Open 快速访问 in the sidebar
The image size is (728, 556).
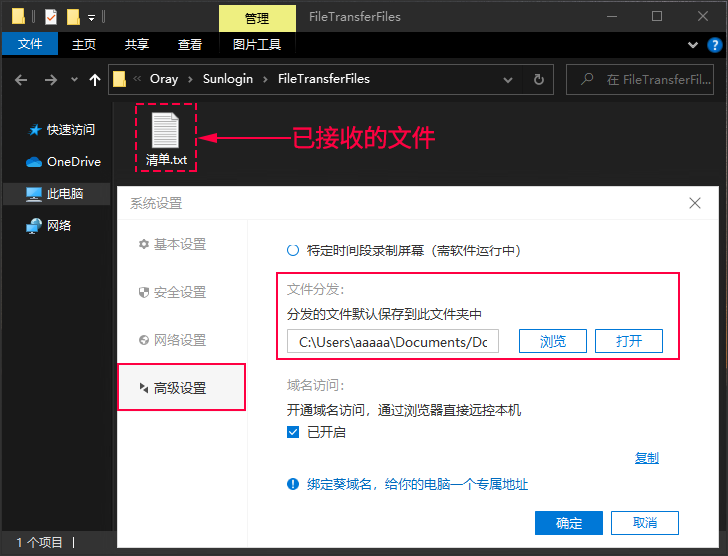[70, 129]
